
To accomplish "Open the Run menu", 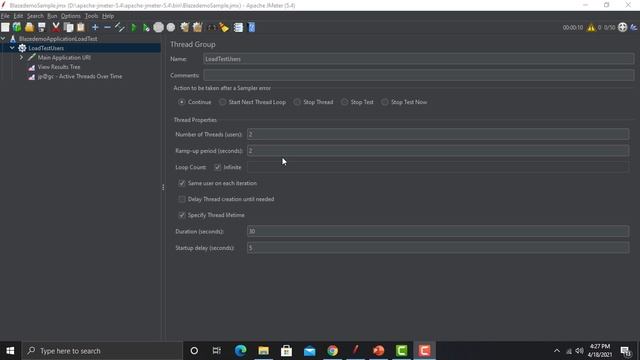I will click(x=52, y=16).
